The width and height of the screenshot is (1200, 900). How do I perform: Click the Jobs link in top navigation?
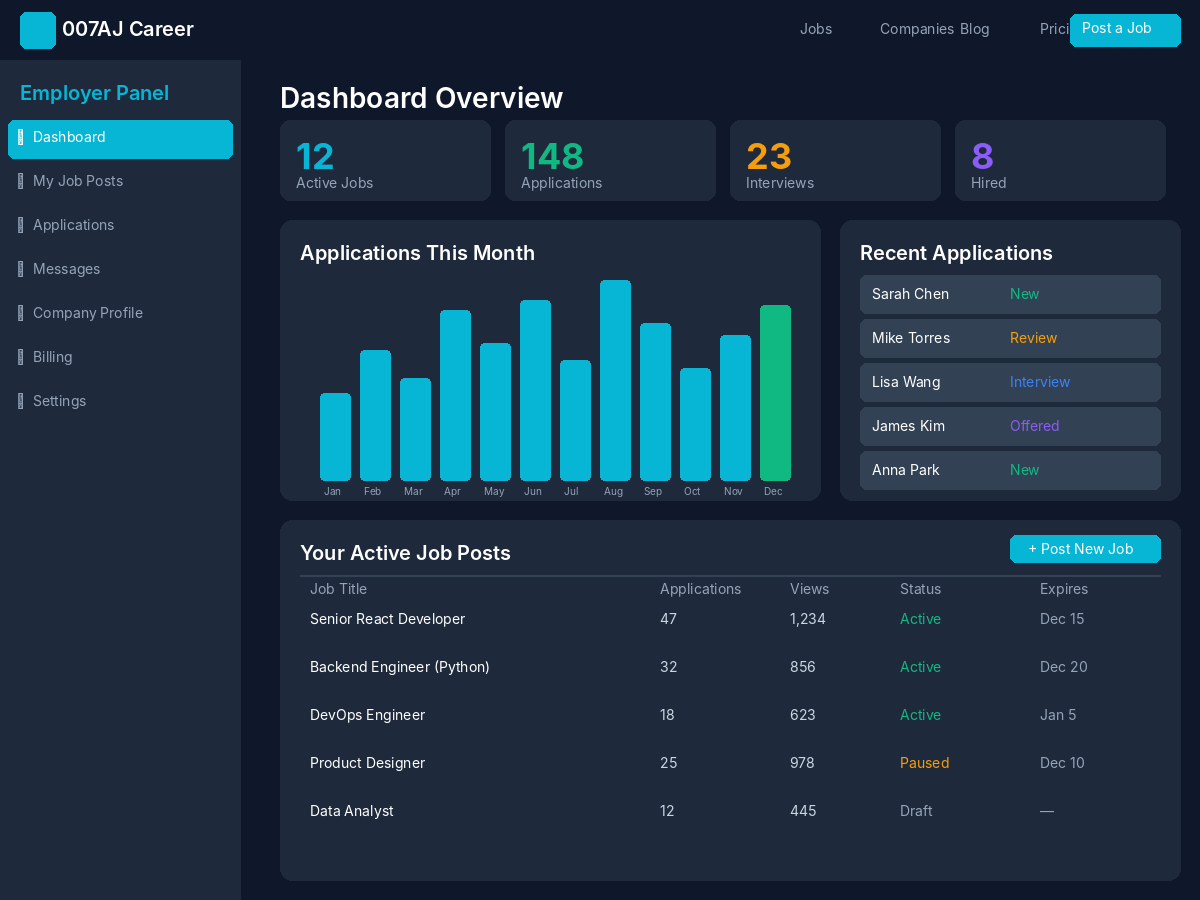pyautogui.click(x=816, y=29)
